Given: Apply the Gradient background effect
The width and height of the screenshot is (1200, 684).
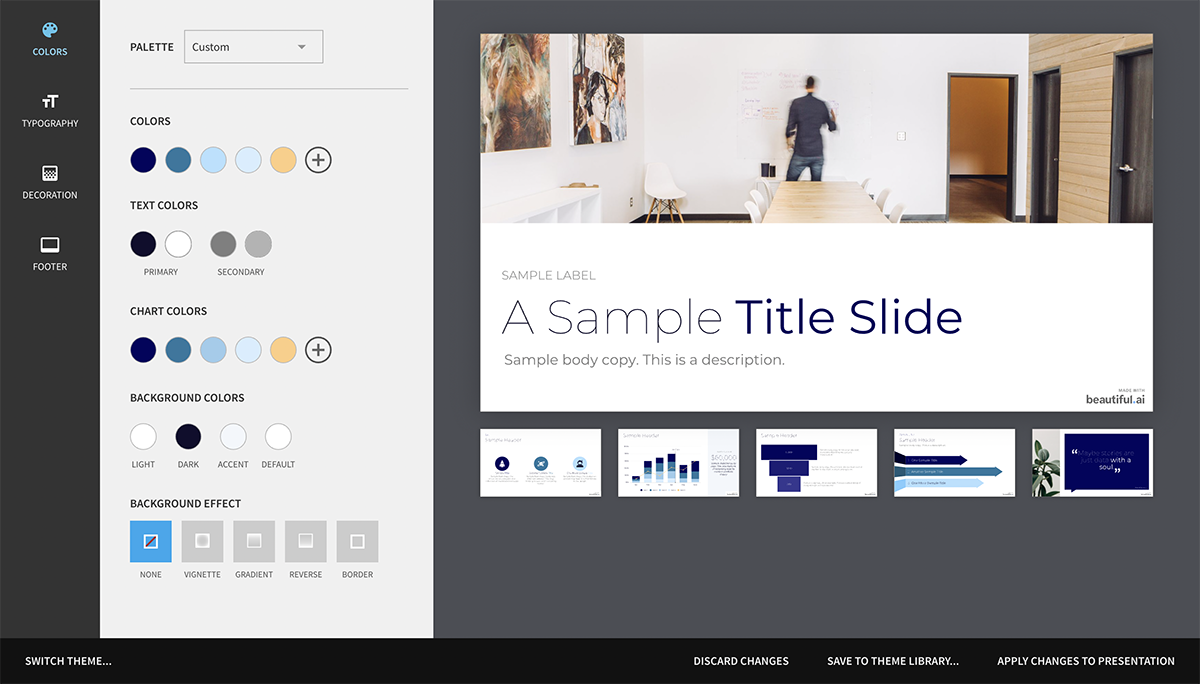Looking at the screenshot, I should coord(254,541).
